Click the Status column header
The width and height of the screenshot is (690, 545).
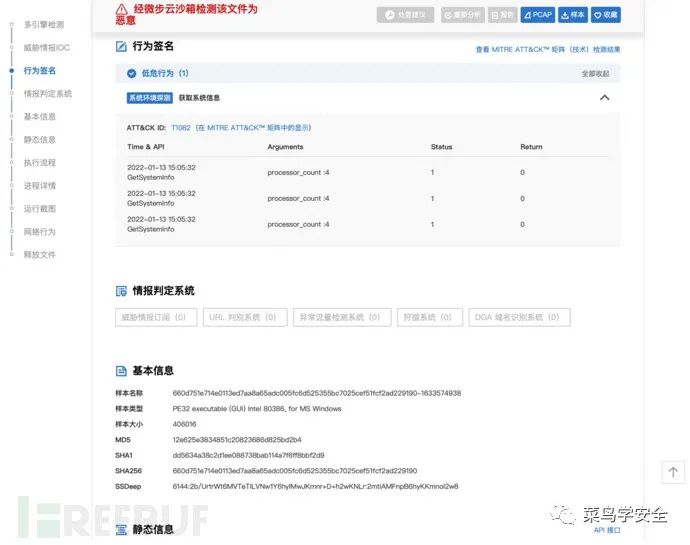(x=441, y=147)
